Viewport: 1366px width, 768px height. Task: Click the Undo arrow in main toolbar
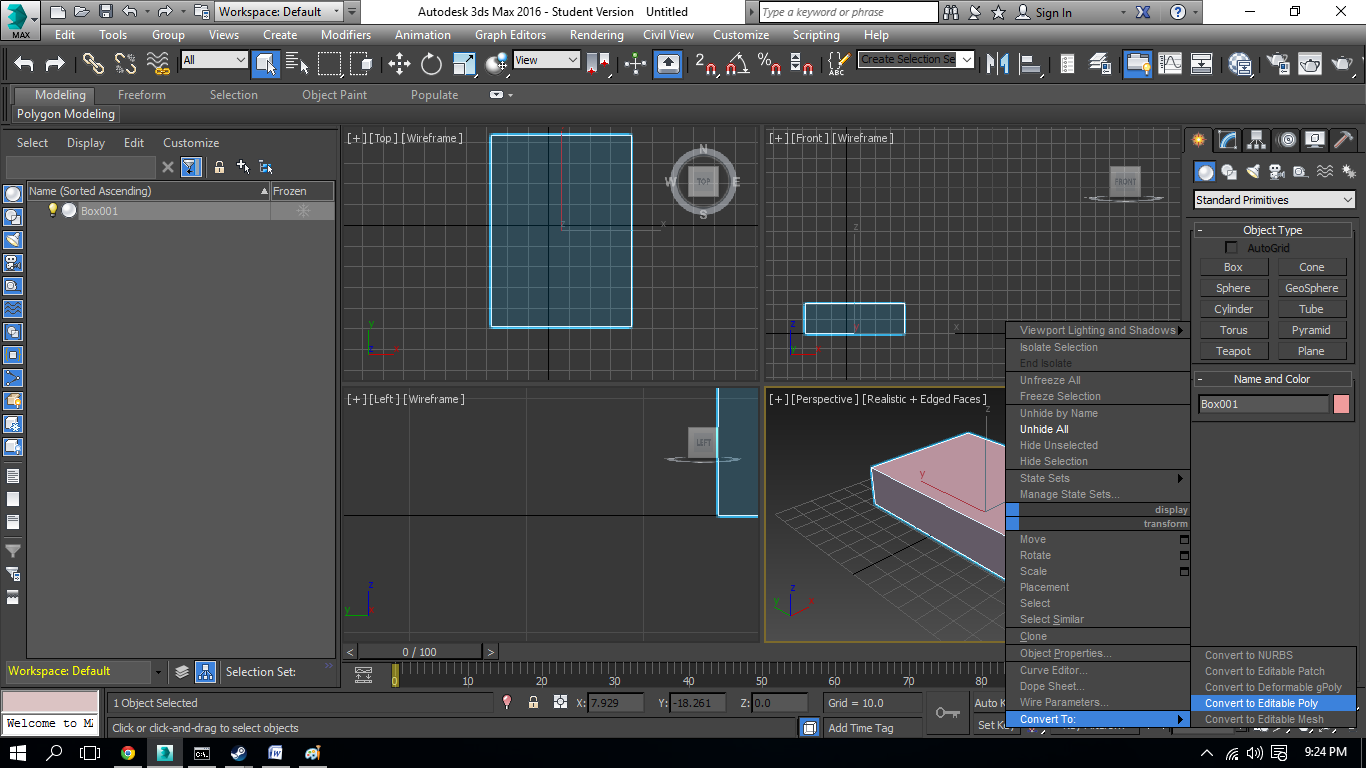[x=24, y=64]
